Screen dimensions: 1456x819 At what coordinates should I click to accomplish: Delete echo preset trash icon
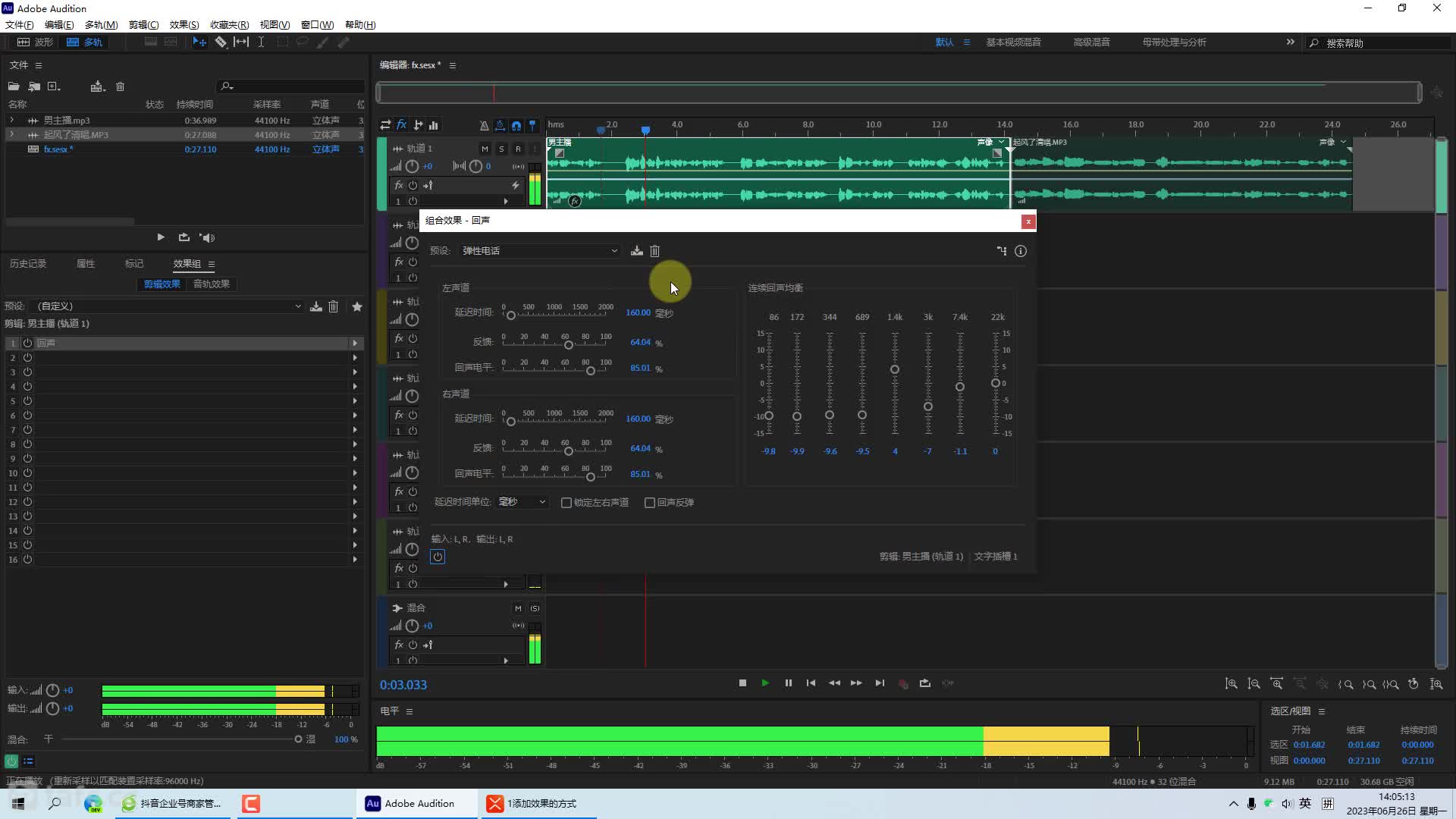click(655, 251)
